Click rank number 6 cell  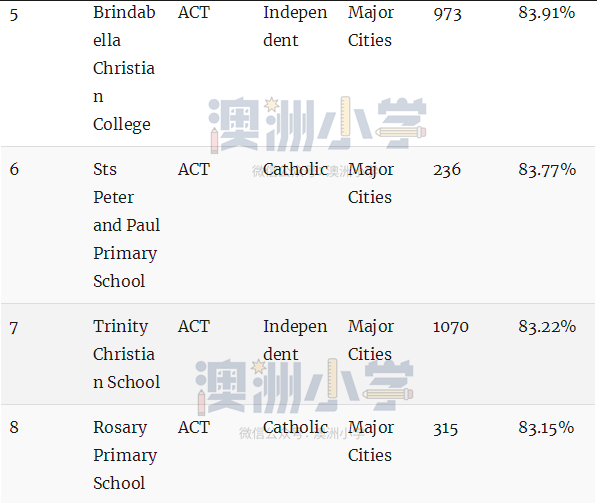[x=14, y=169]
